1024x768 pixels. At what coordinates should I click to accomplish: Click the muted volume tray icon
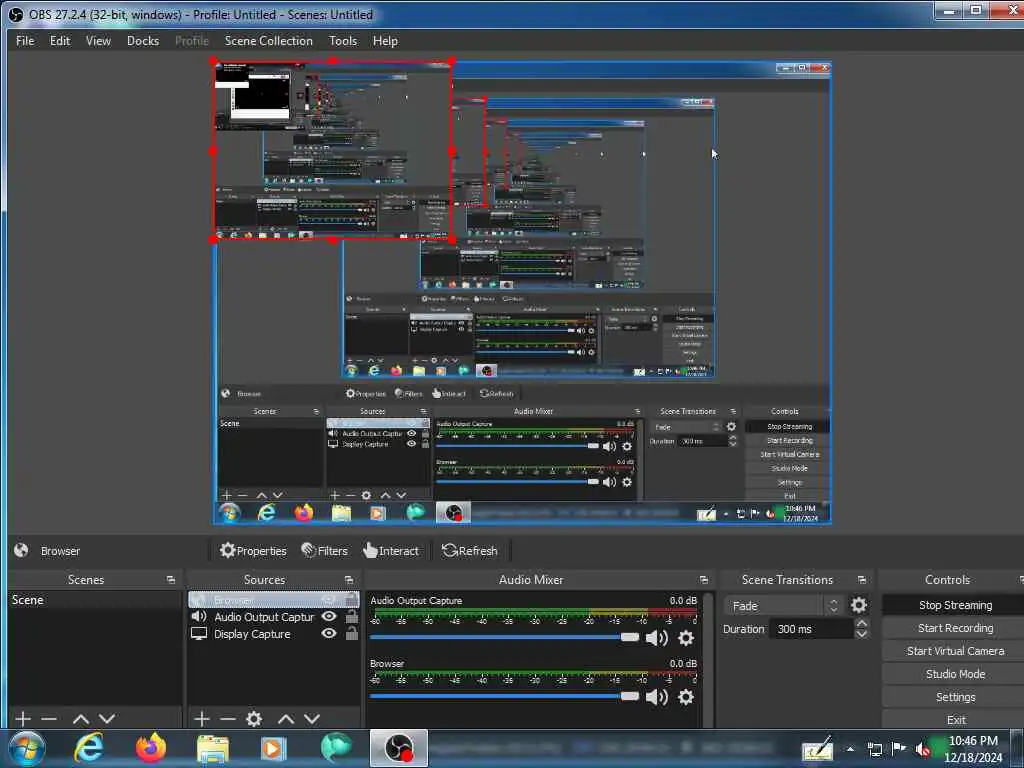pos(923,750)
